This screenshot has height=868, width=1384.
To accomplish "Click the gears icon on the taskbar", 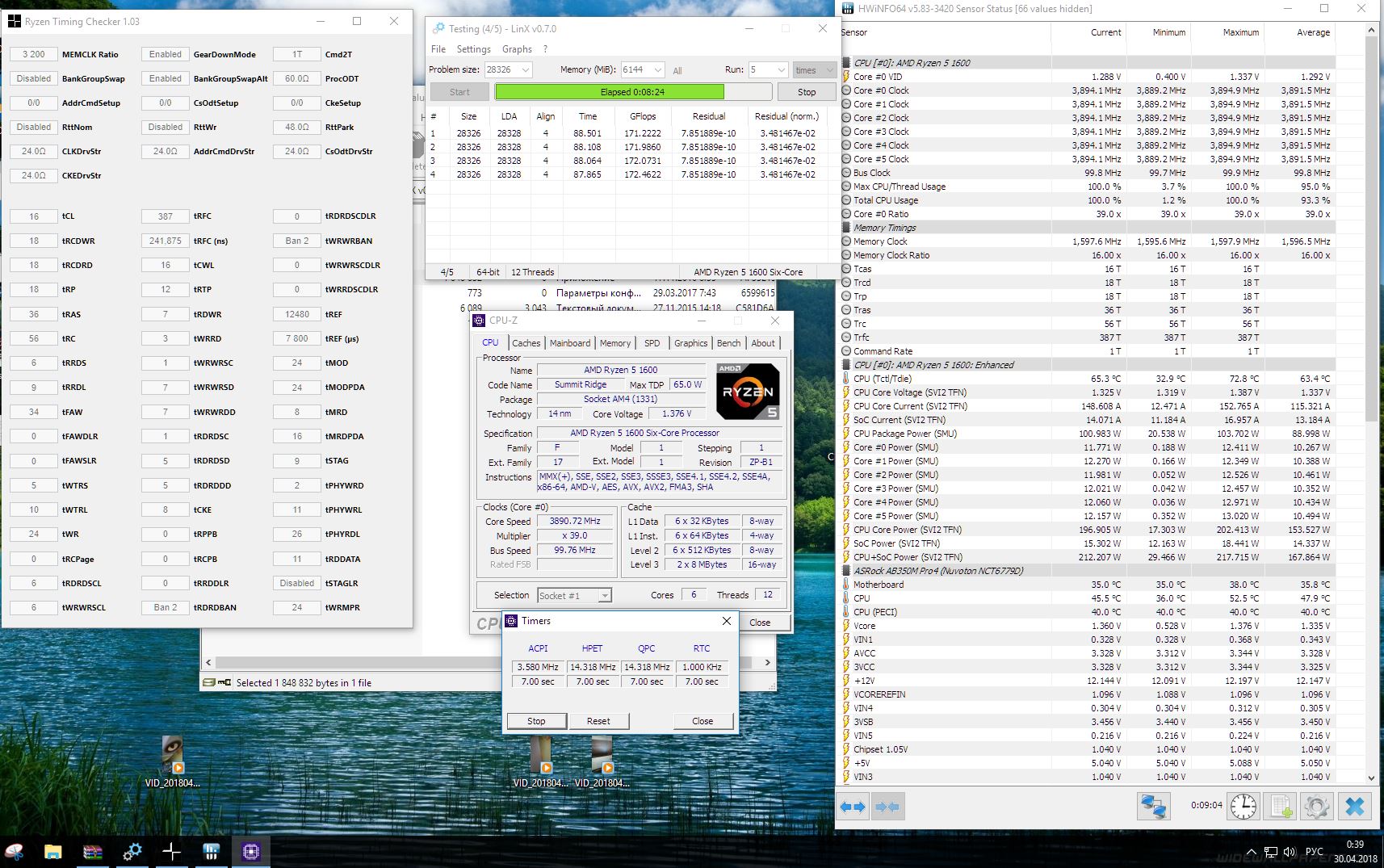I will (x=132, y=851).
